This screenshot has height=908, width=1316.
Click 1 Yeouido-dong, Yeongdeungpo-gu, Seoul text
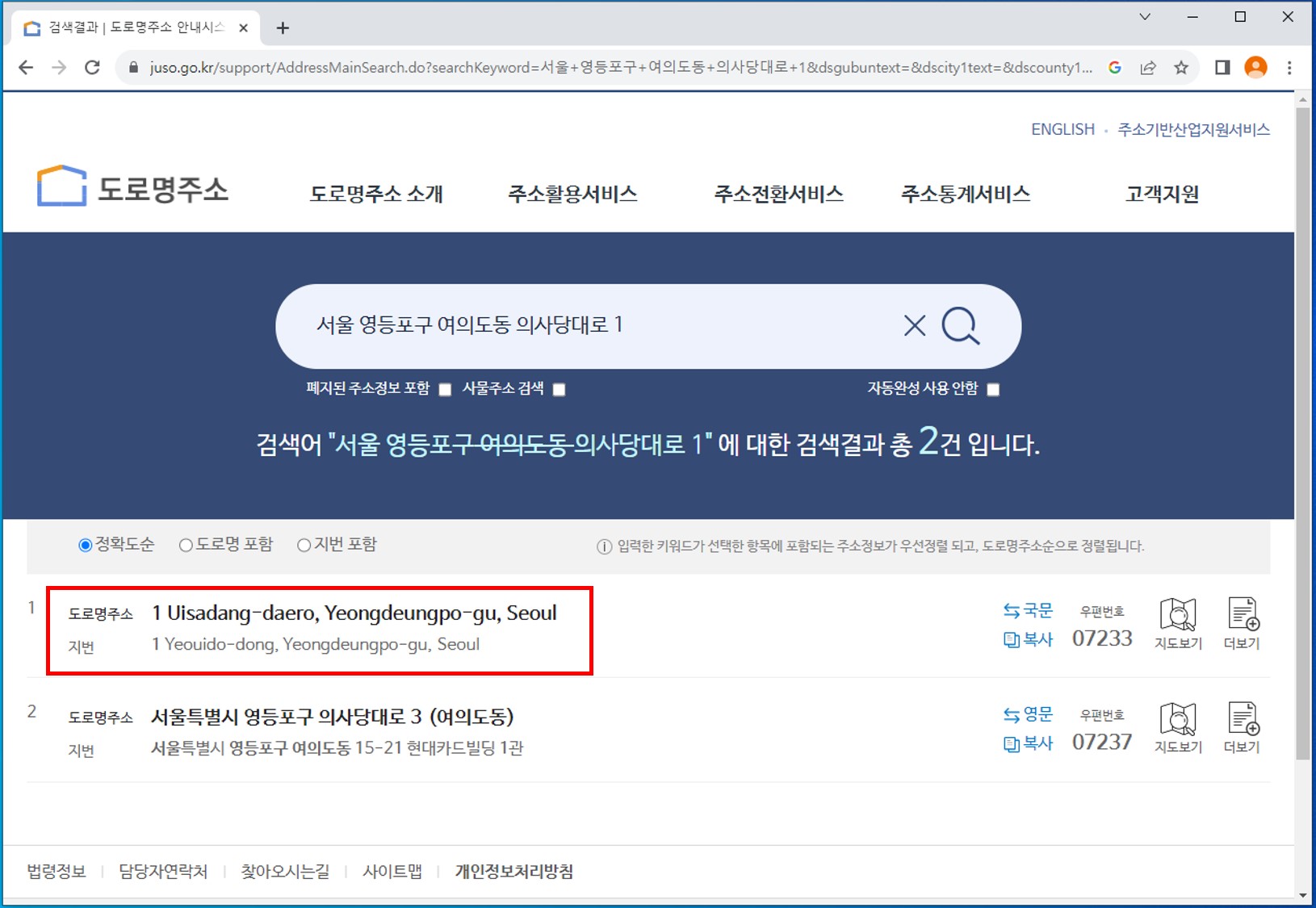(316, 644)
